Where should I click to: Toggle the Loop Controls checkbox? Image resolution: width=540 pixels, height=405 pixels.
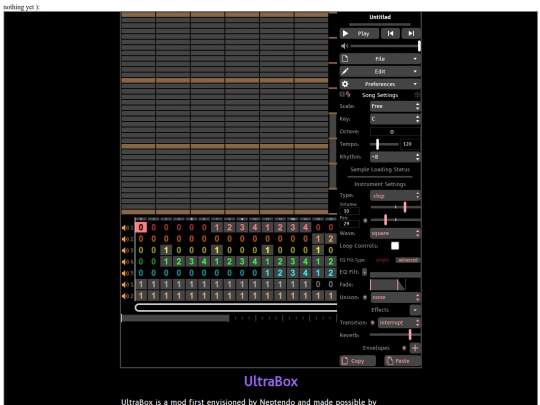pos(395,246)
